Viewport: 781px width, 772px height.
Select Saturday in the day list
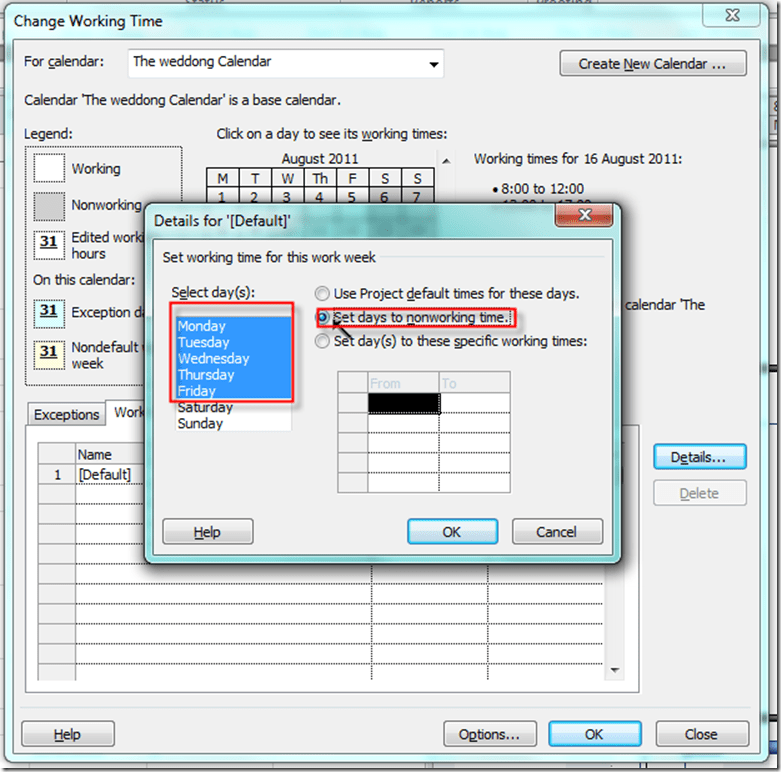(x=205, y=407)
